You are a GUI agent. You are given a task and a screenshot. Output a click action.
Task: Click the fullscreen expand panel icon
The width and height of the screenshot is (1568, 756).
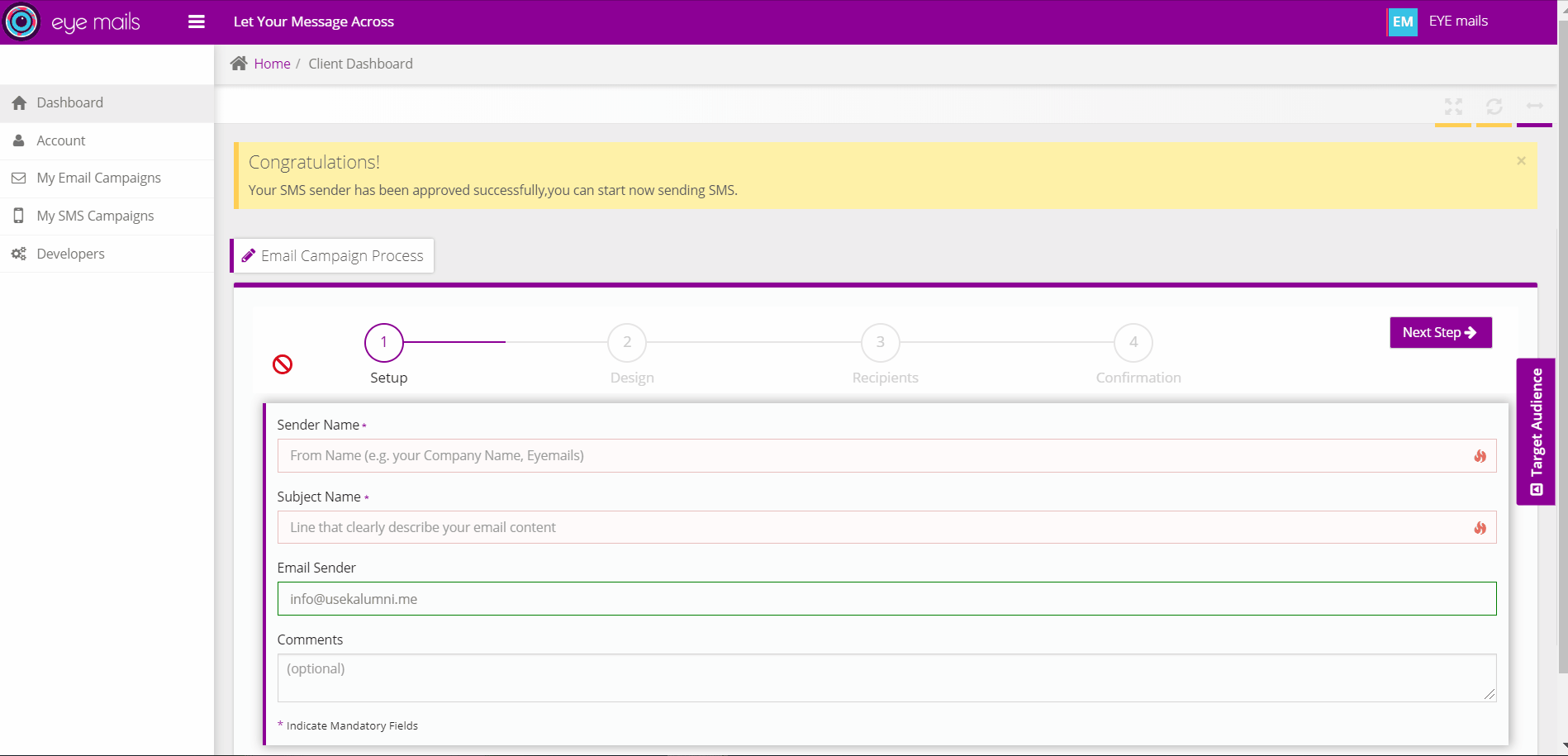1453,107
